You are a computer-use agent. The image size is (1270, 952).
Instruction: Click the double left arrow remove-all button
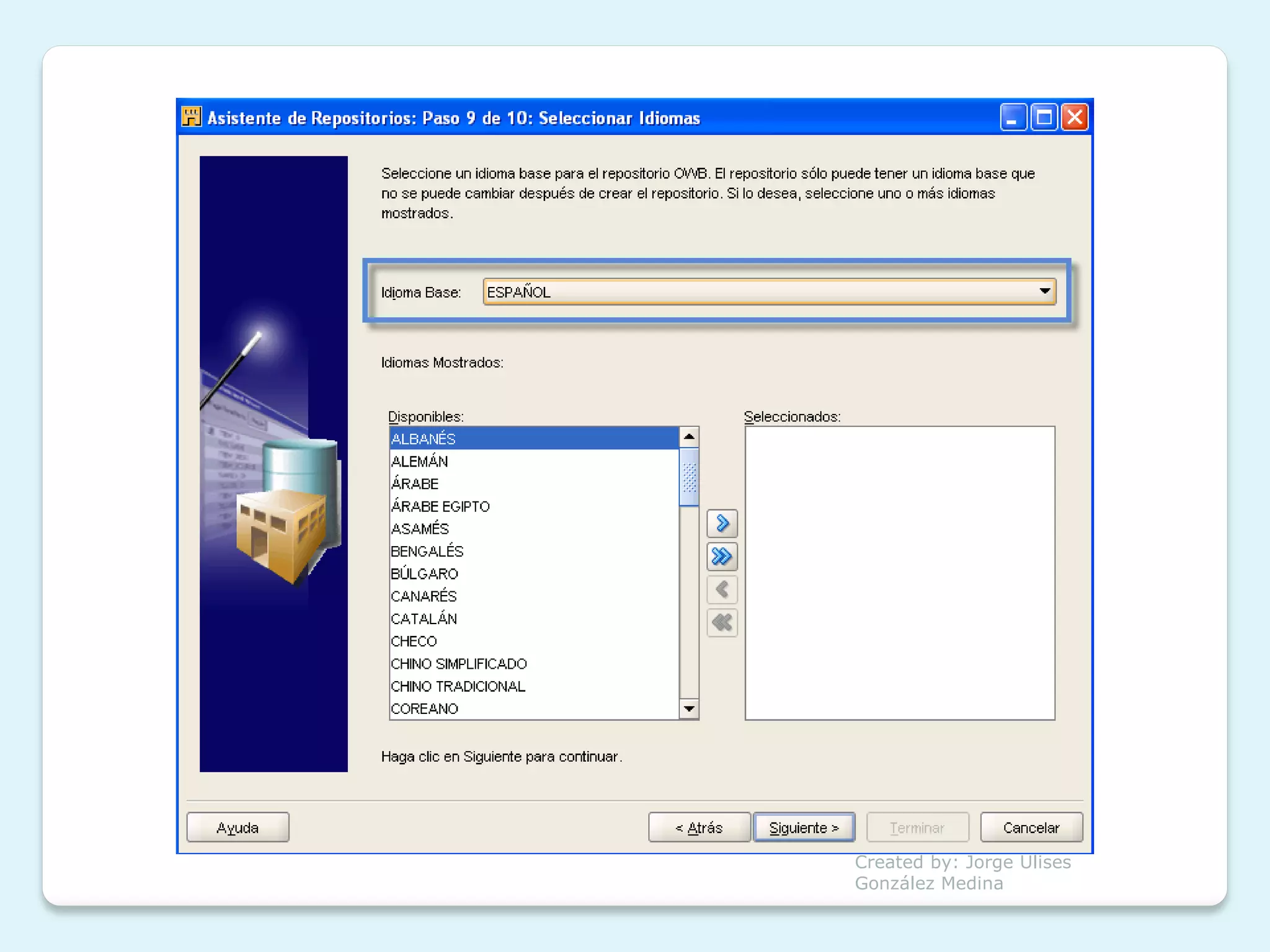(x=722, y=622)
